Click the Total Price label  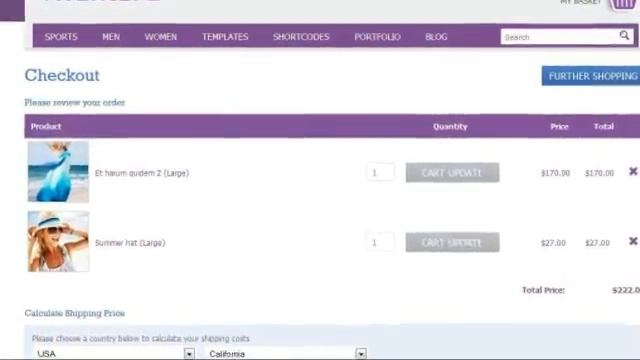tap(543, 290)
